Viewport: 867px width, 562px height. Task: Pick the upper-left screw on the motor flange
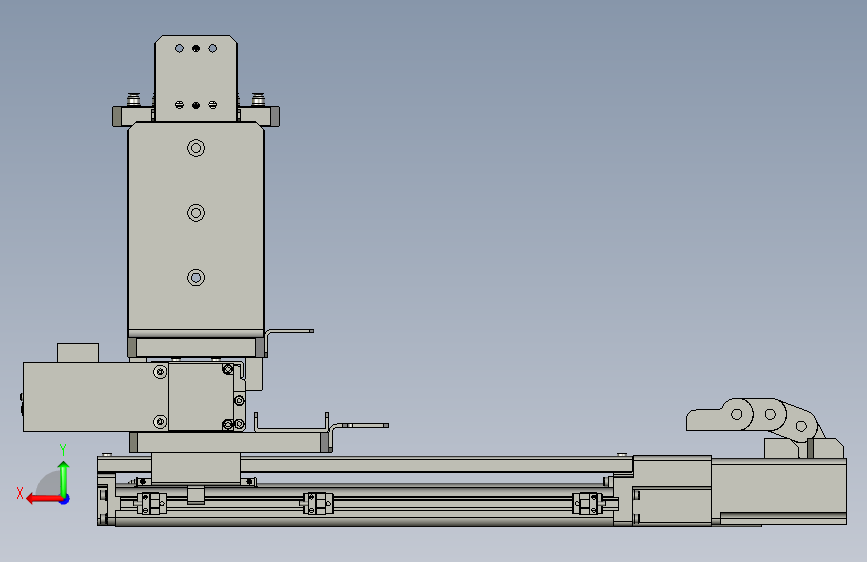(x=160, y=372)
